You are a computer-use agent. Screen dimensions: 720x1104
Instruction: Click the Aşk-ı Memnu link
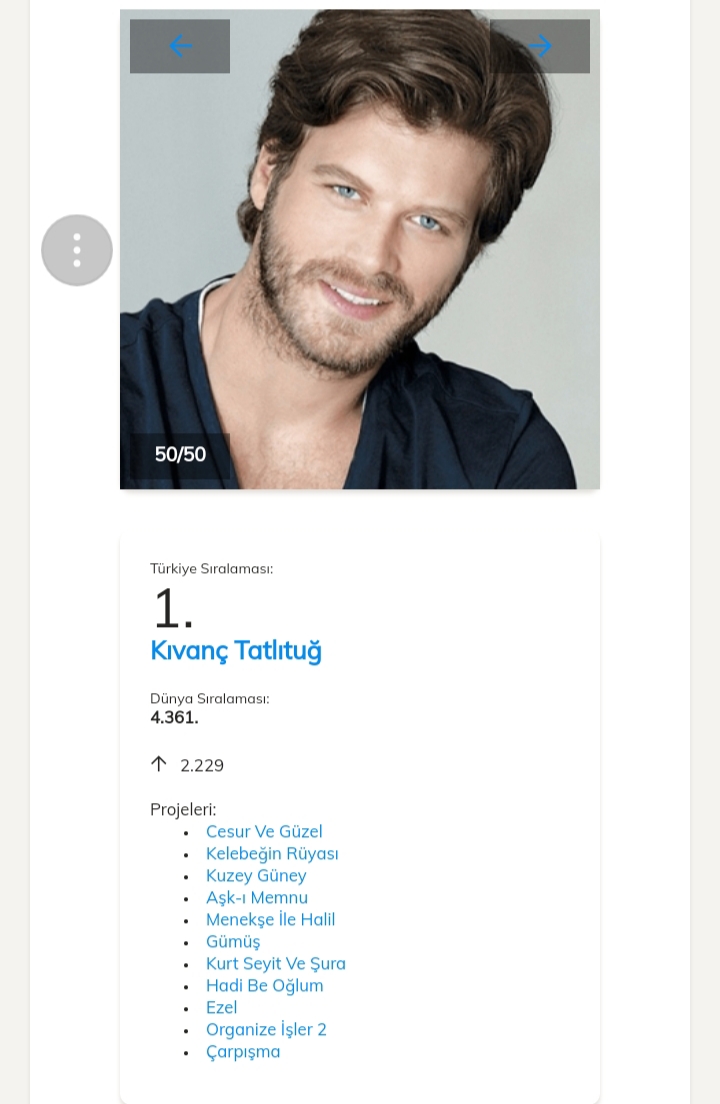coord(257,898)
